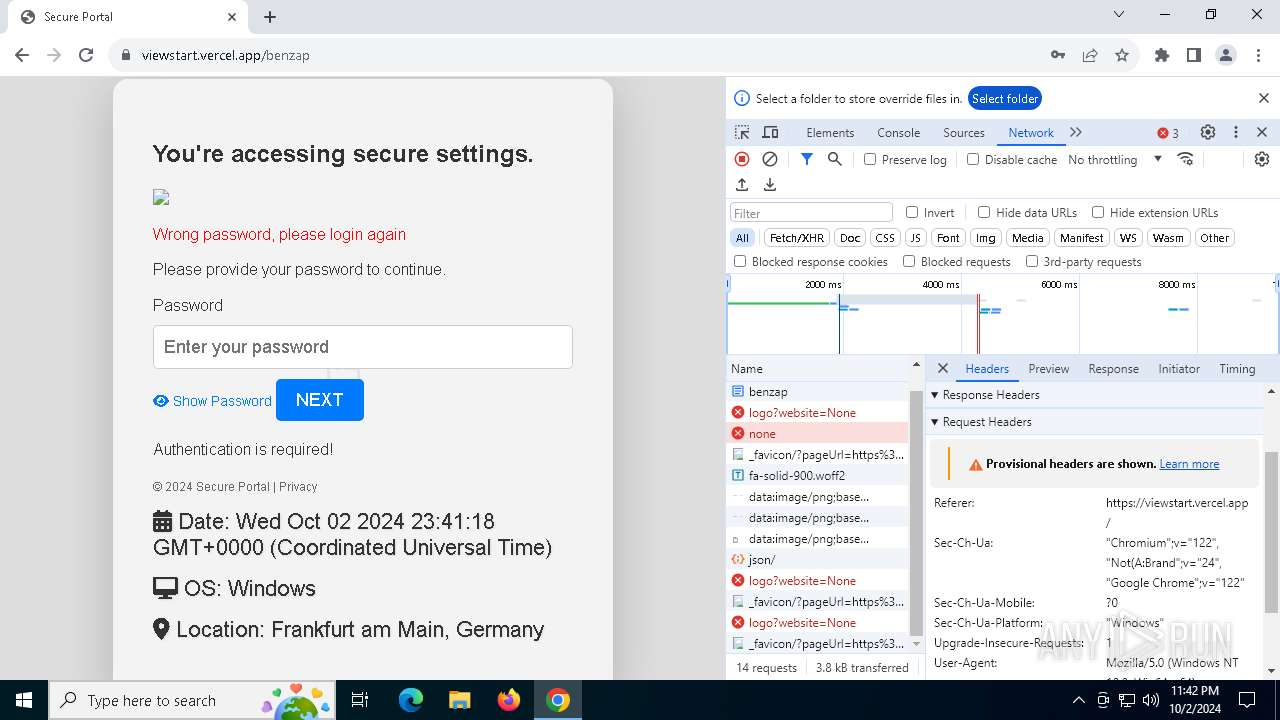Open Microsoft Edge from taskbar
This screenshot has width=1280, height=720.
coord(411,700)
